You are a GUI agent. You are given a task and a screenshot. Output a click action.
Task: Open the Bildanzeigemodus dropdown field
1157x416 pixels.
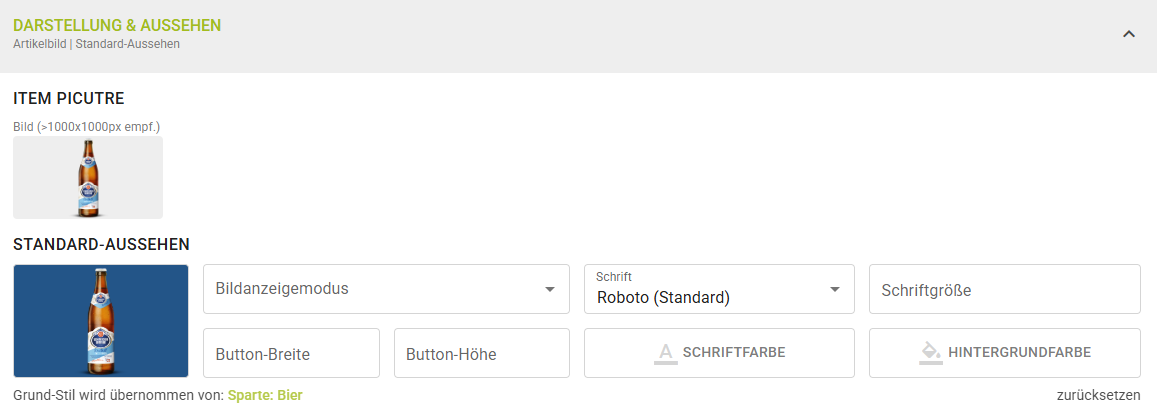click(375, 289)
